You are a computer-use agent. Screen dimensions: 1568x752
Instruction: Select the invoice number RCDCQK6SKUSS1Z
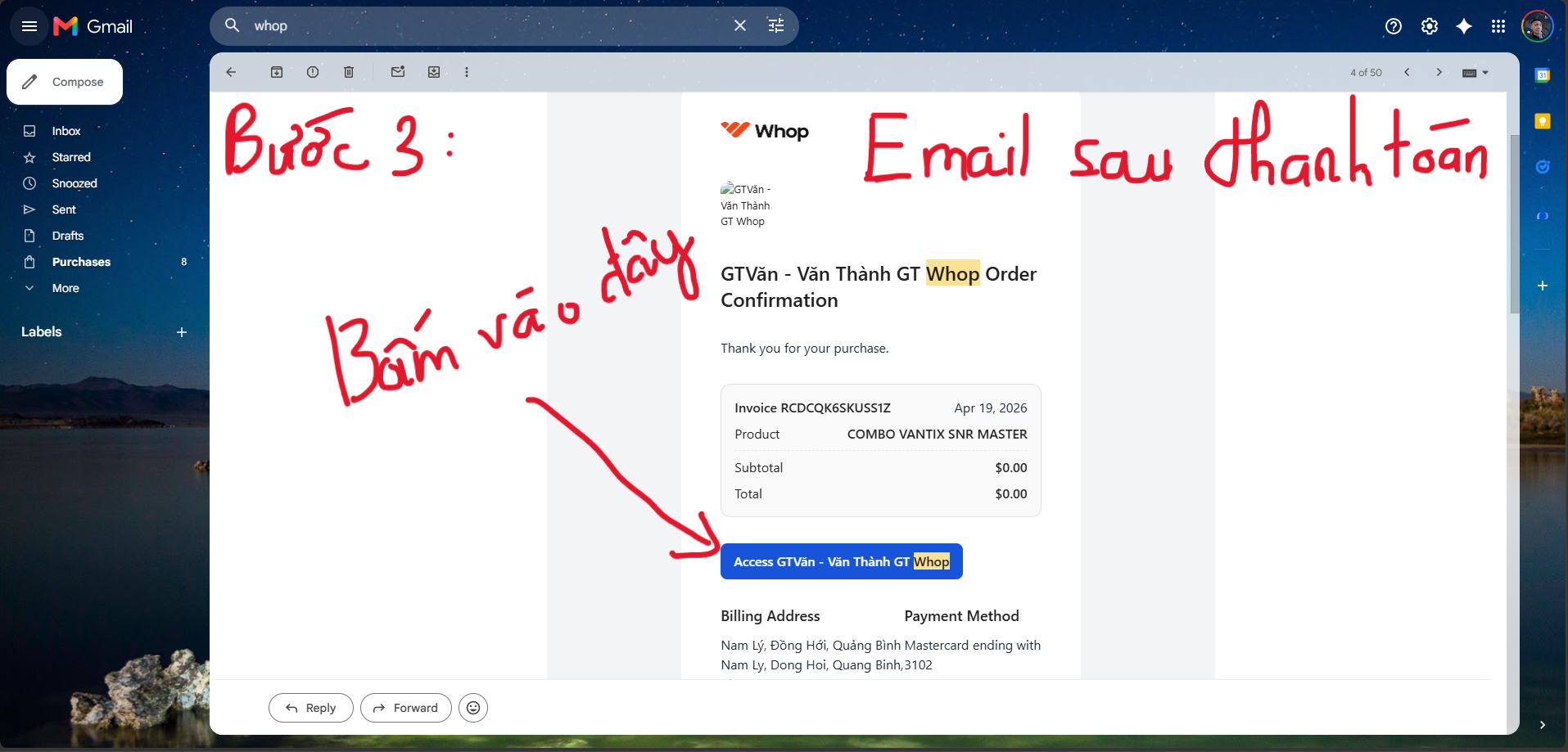point(835,408)
